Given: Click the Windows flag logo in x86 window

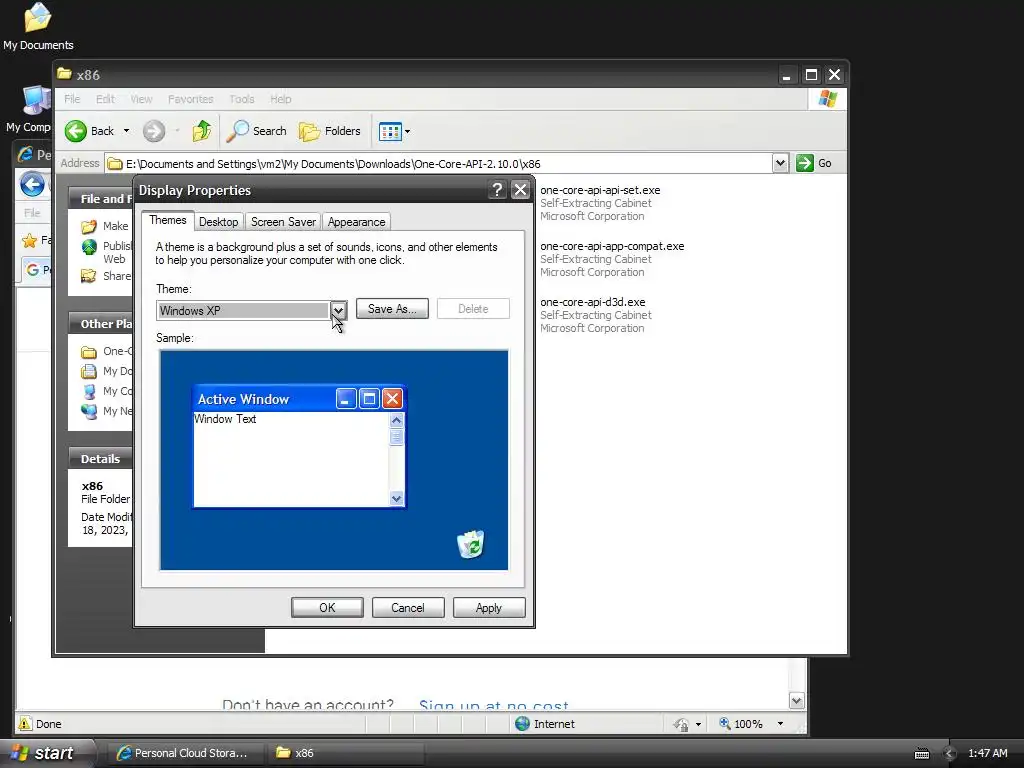Looking at the screenshot, I should click(827, 99).
